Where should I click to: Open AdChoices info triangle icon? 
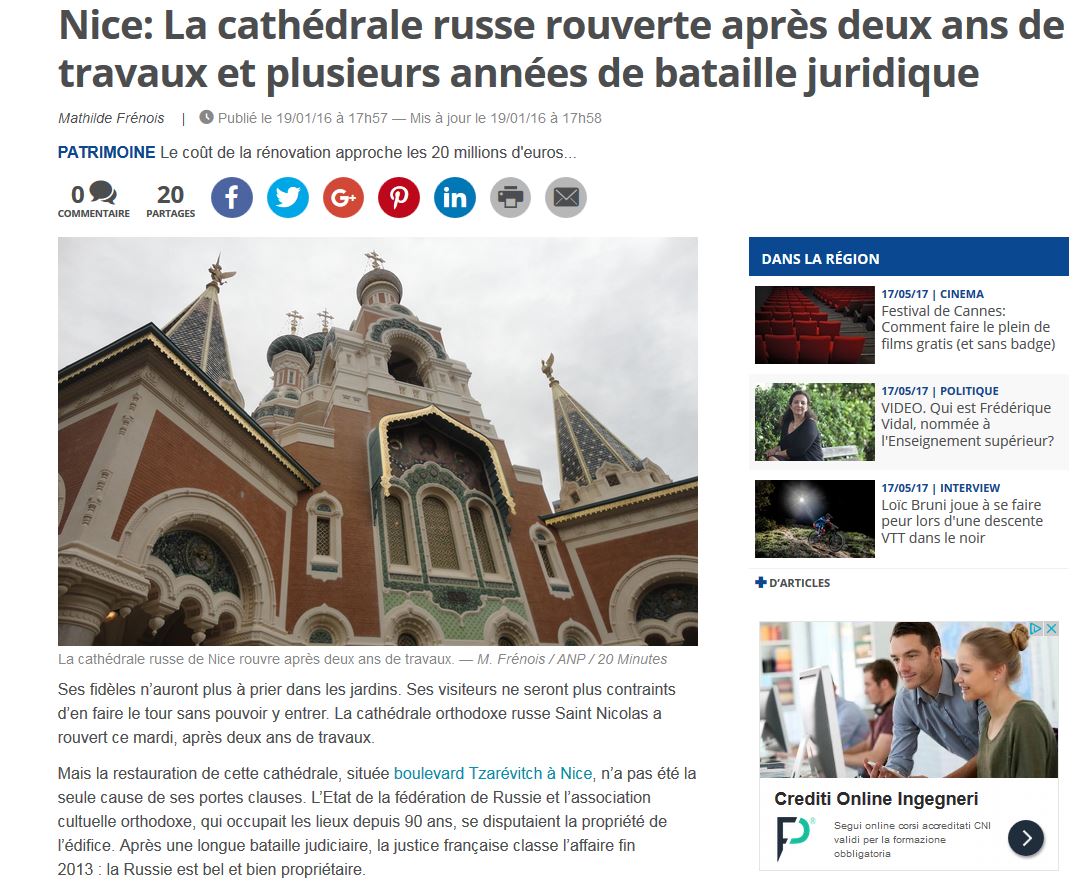[x=1036, y=629]
